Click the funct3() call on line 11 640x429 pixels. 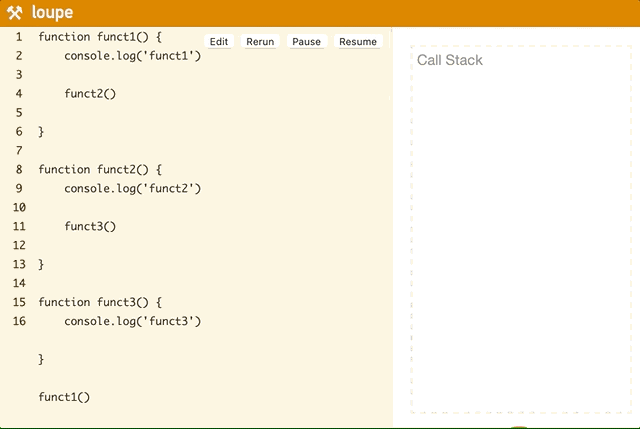(90, 226)
